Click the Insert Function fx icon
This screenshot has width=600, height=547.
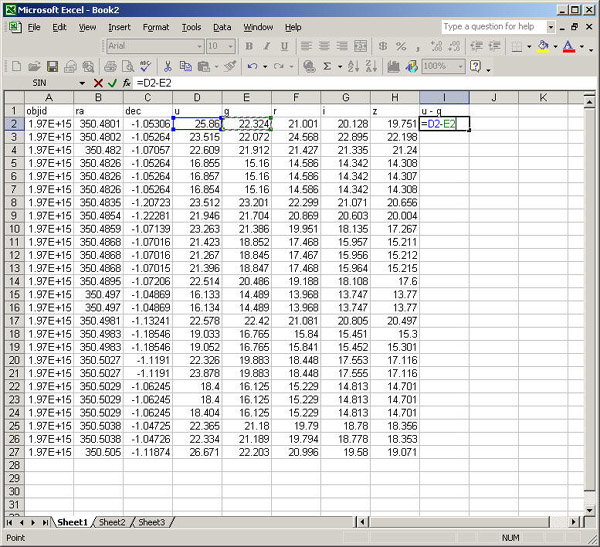[x=127, y=83]
